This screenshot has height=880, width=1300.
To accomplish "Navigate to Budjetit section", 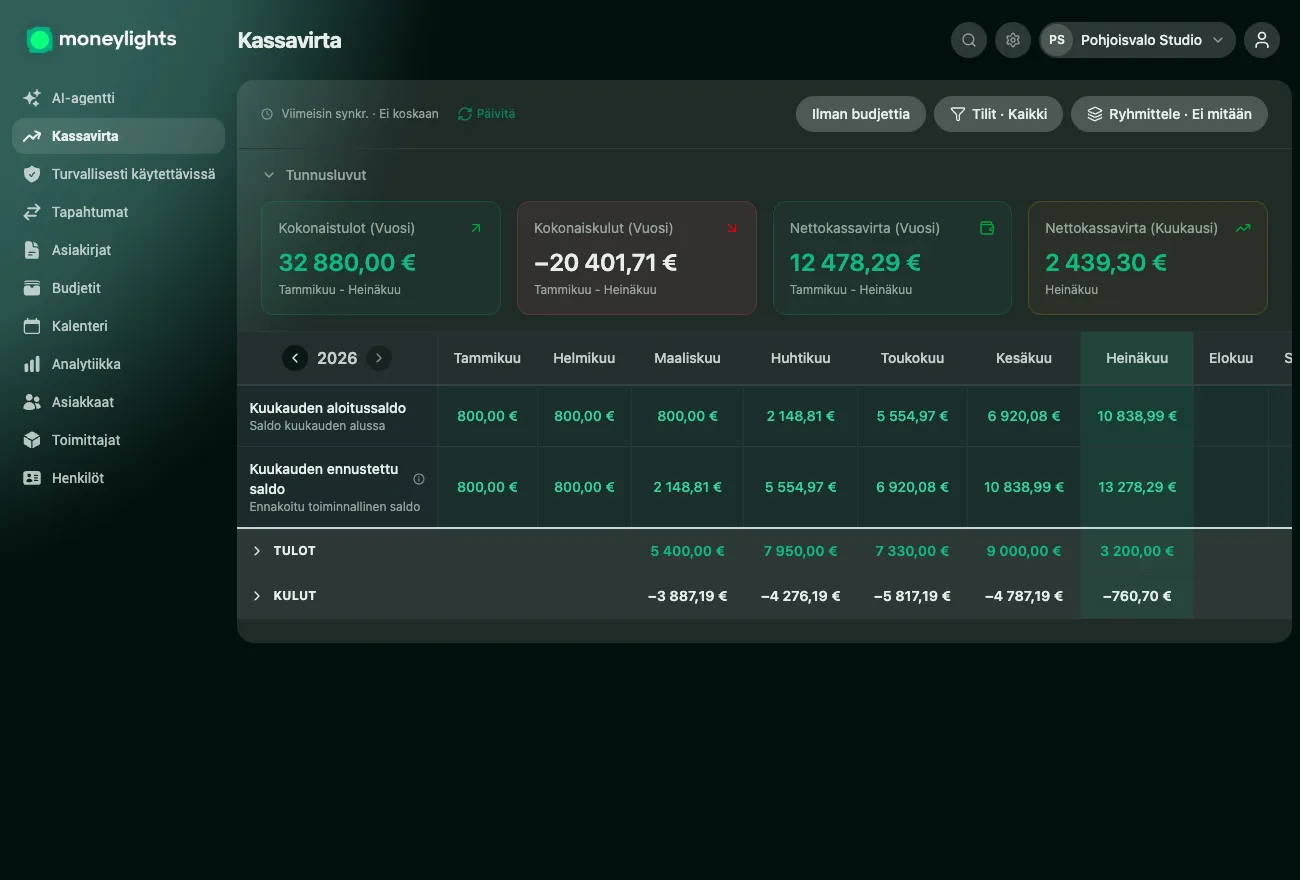I will (118, 288).
